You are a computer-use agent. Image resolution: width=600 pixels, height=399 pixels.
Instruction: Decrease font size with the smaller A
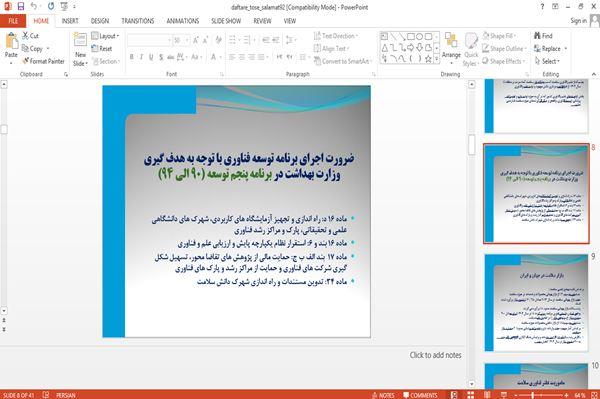(x=205, y=40)
